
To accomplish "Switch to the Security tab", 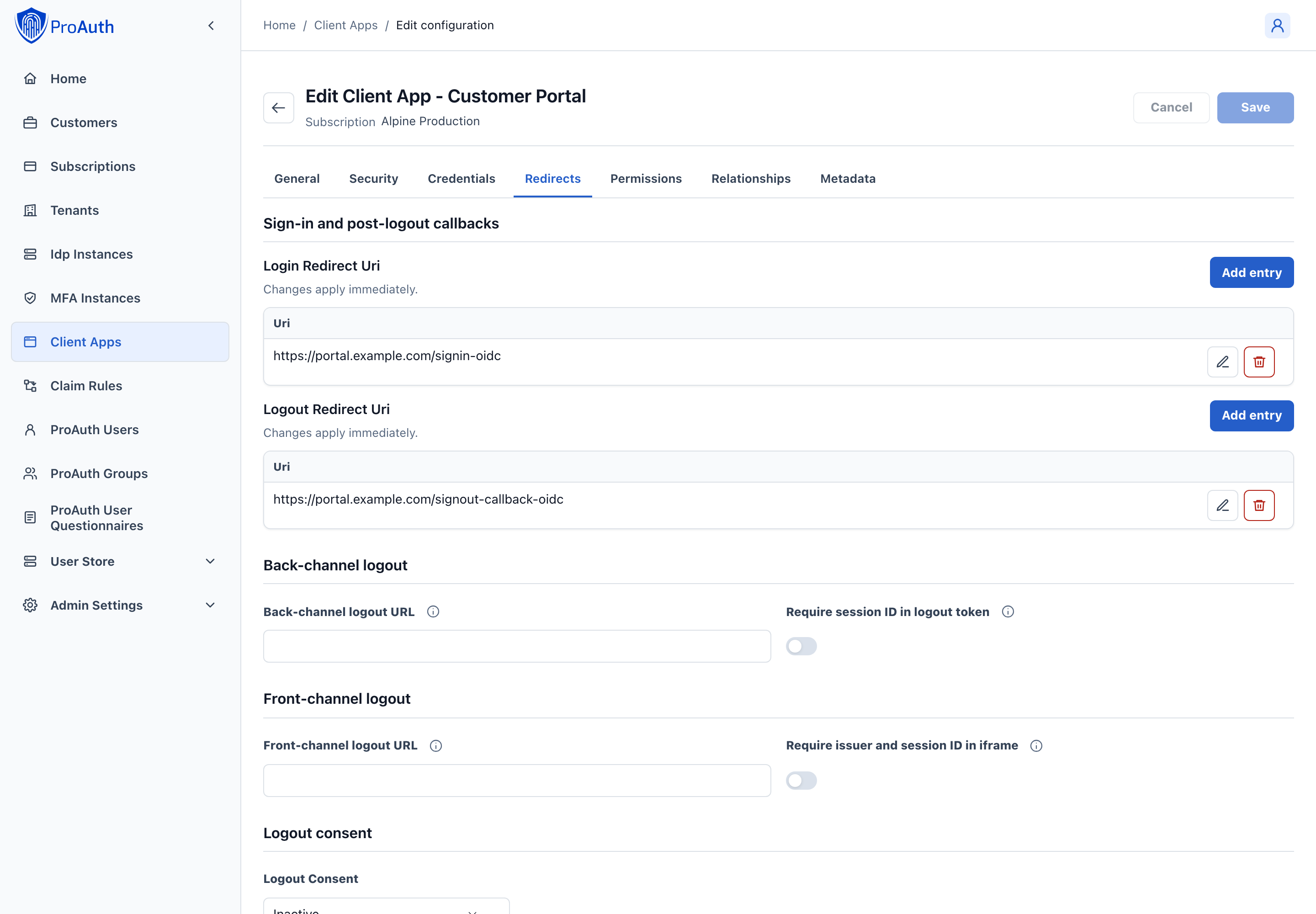I will (373, 179).
